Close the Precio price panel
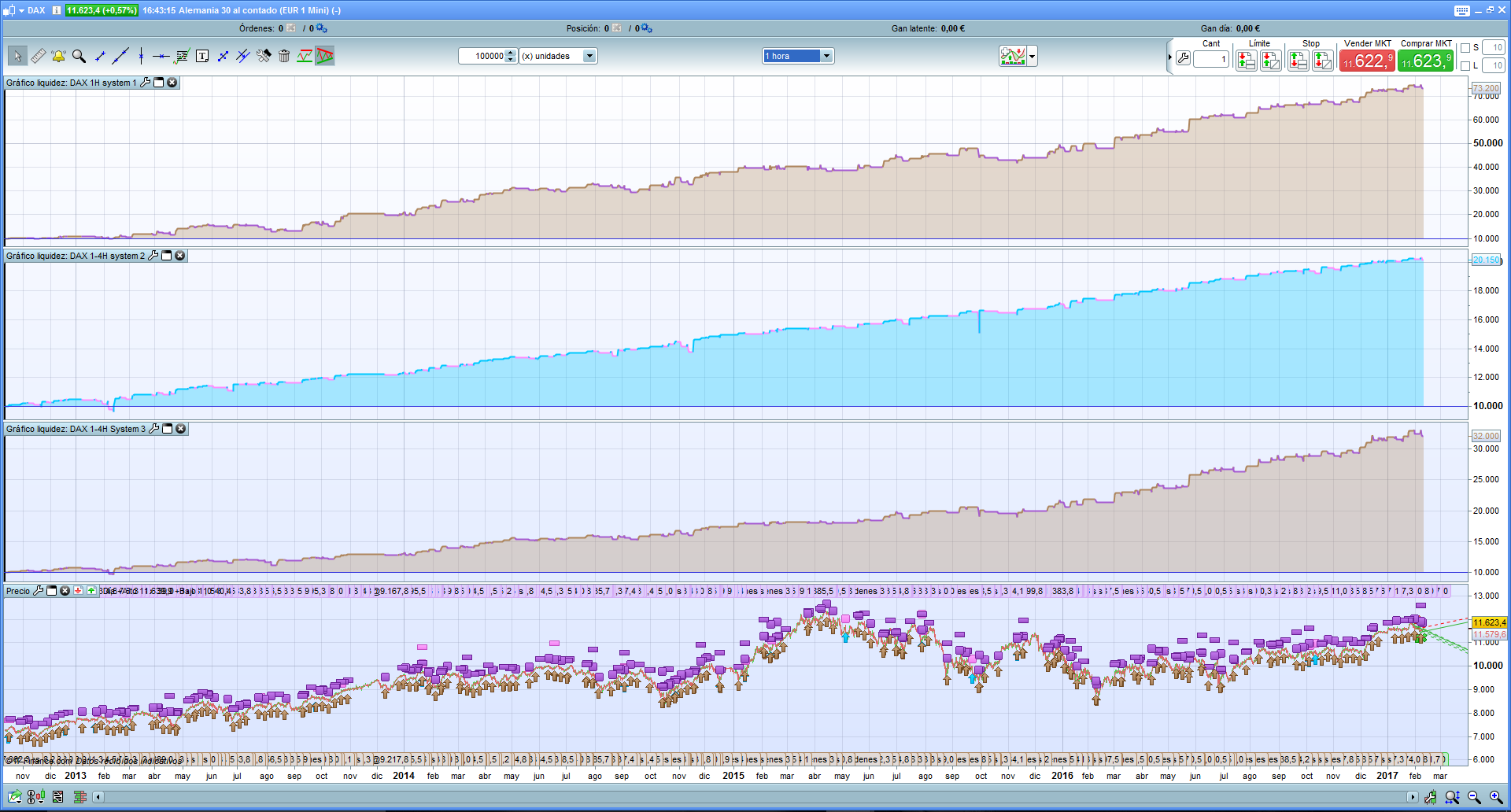 pos(65,591)
